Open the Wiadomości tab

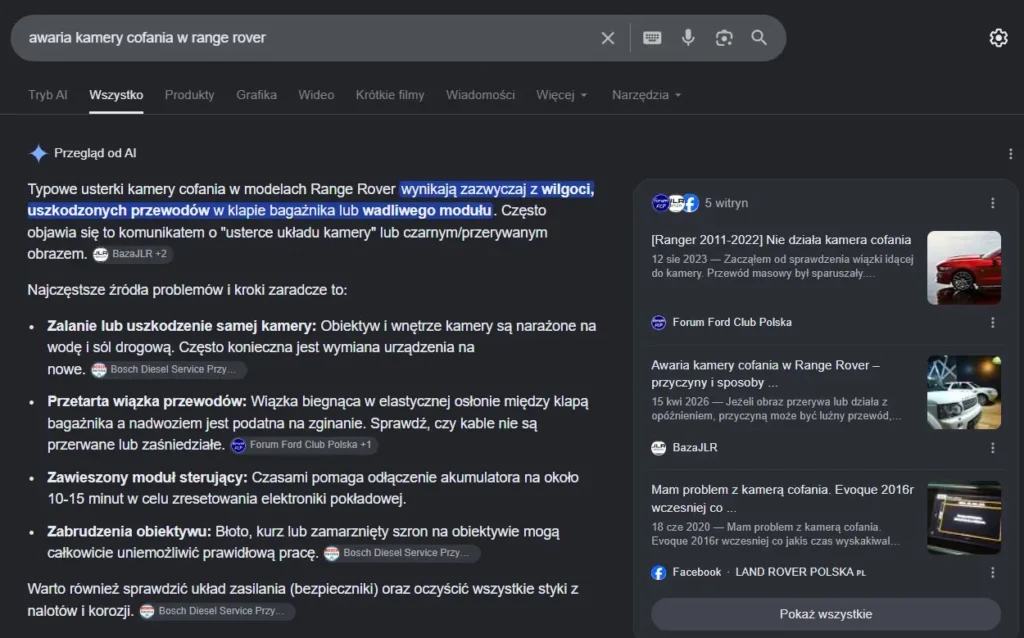point(480,95)
